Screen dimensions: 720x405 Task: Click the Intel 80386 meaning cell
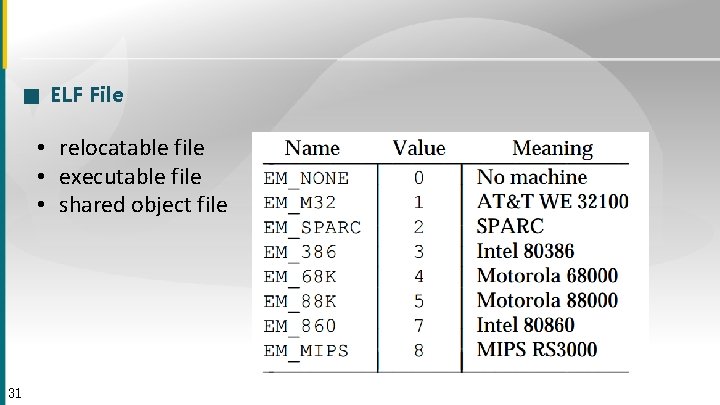pyautogui.click(x=525, y=251)
